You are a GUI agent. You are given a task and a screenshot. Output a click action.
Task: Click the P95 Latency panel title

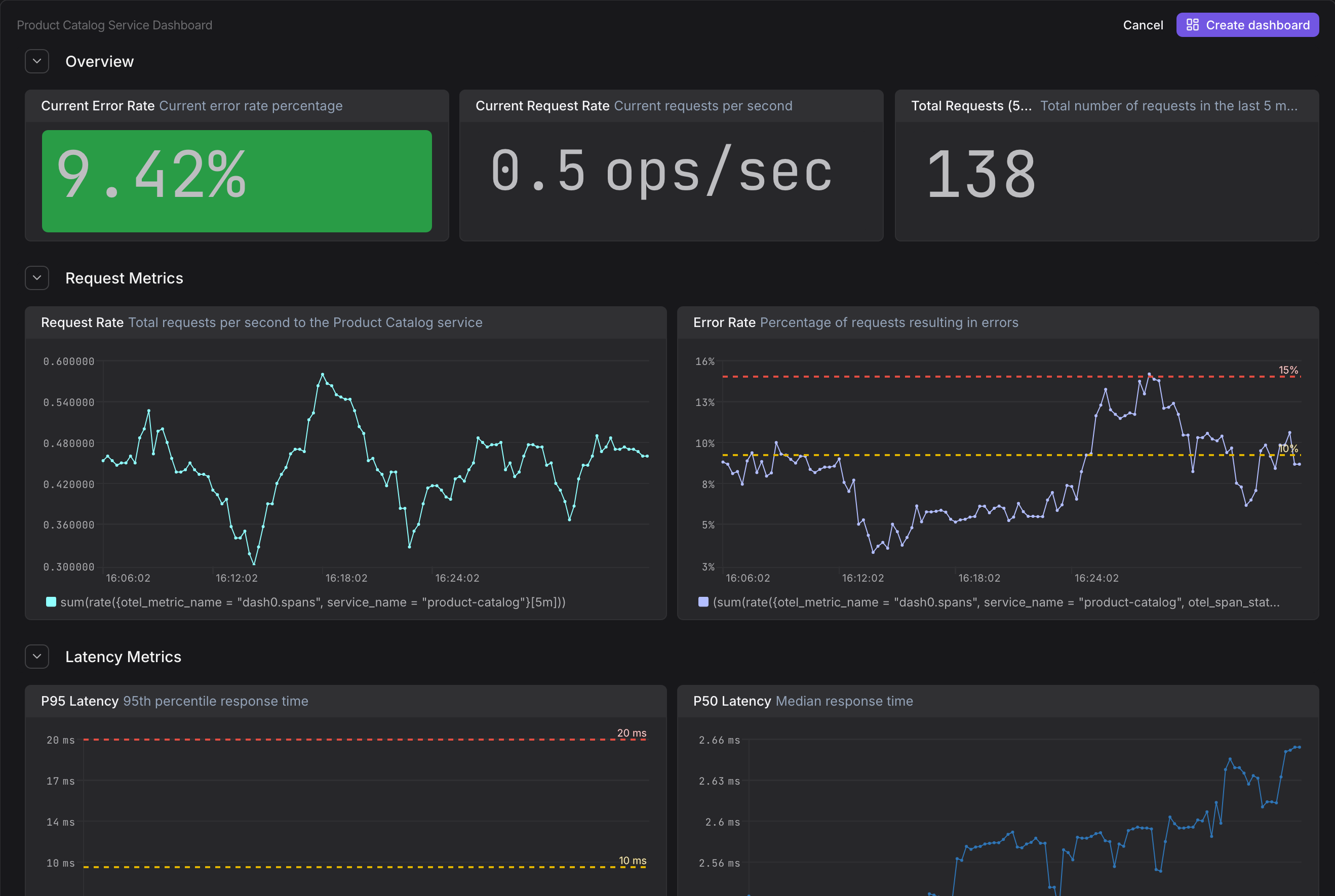click(x=80, y=701)
